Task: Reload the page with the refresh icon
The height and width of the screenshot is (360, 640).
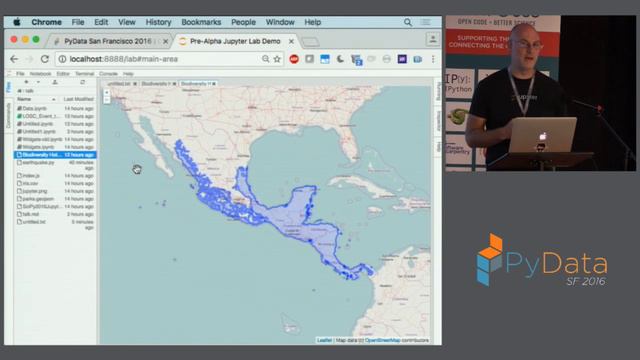Action: click(45, 59)
